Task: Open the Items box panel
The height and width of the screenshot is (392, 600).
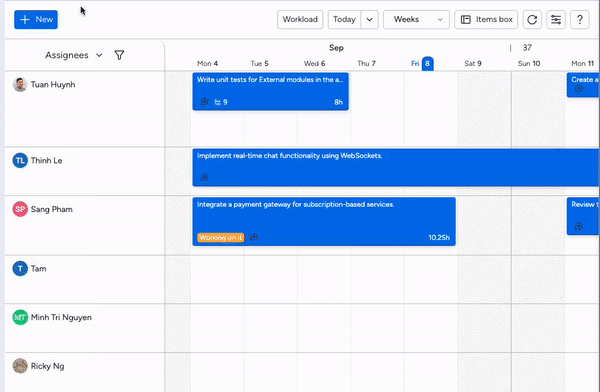Action: click(486, 20)
